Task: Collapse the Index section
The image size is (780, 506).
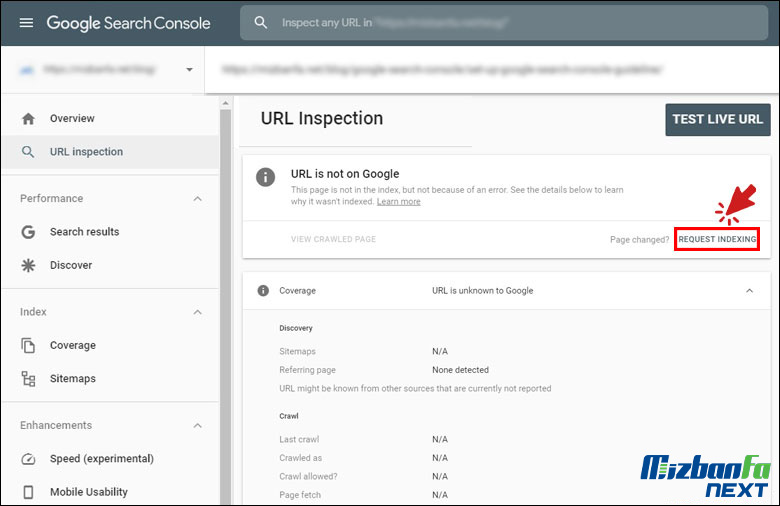Action: coord(197,312)
